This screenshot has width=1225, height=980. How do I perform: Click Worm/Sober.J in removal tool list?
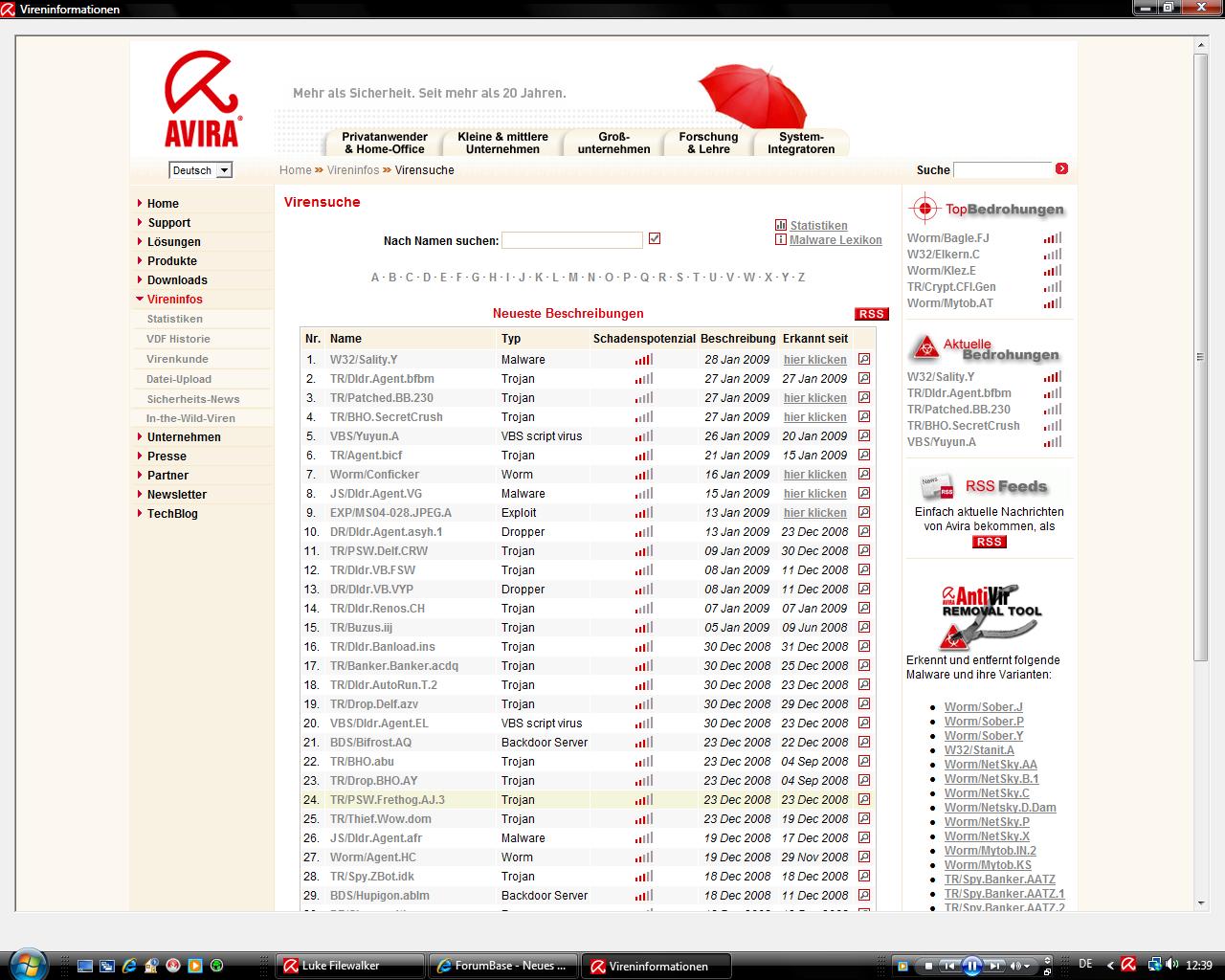[x=983, y=707]
